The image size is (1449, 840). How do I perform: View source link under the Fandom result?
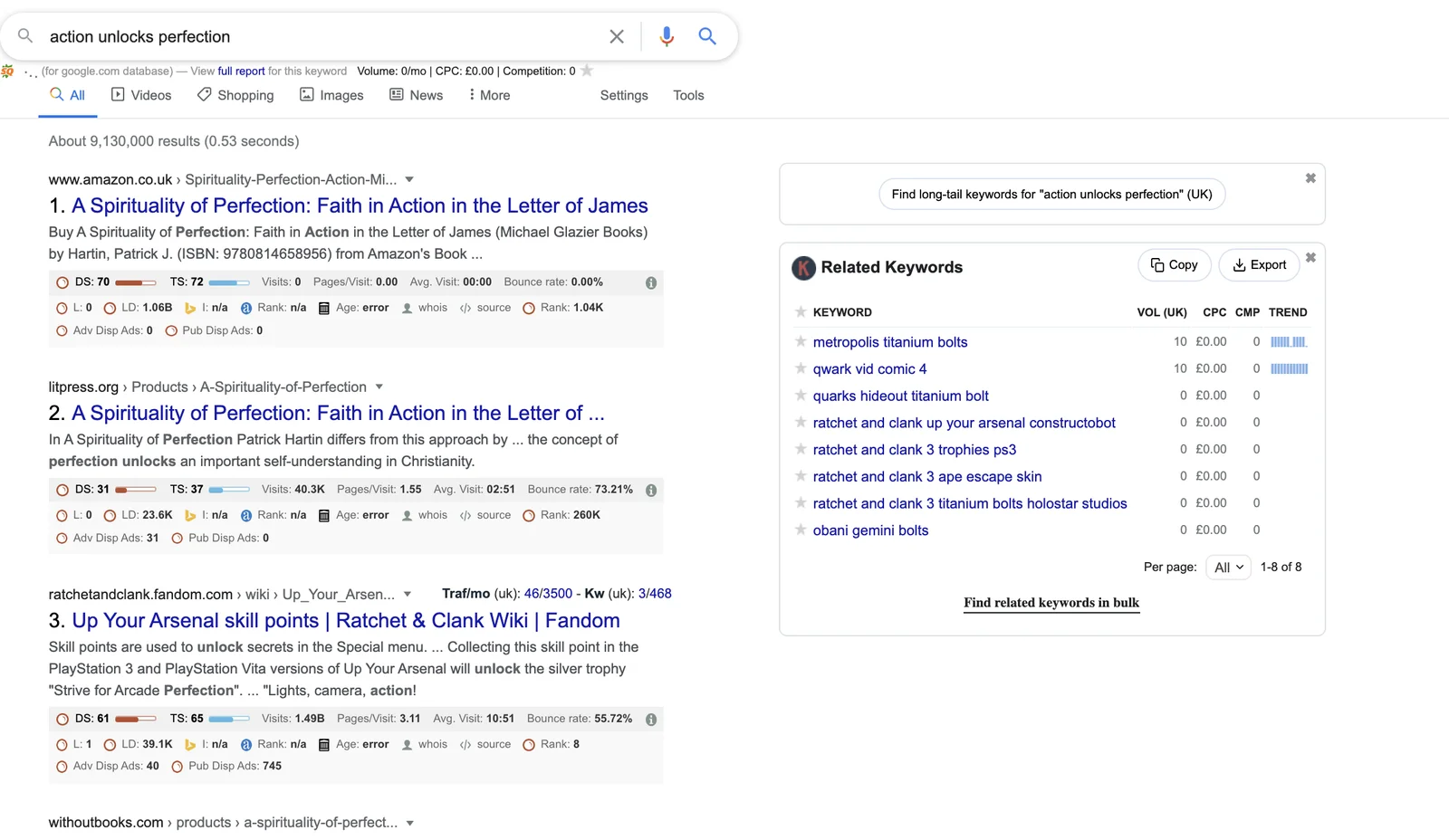485,744
